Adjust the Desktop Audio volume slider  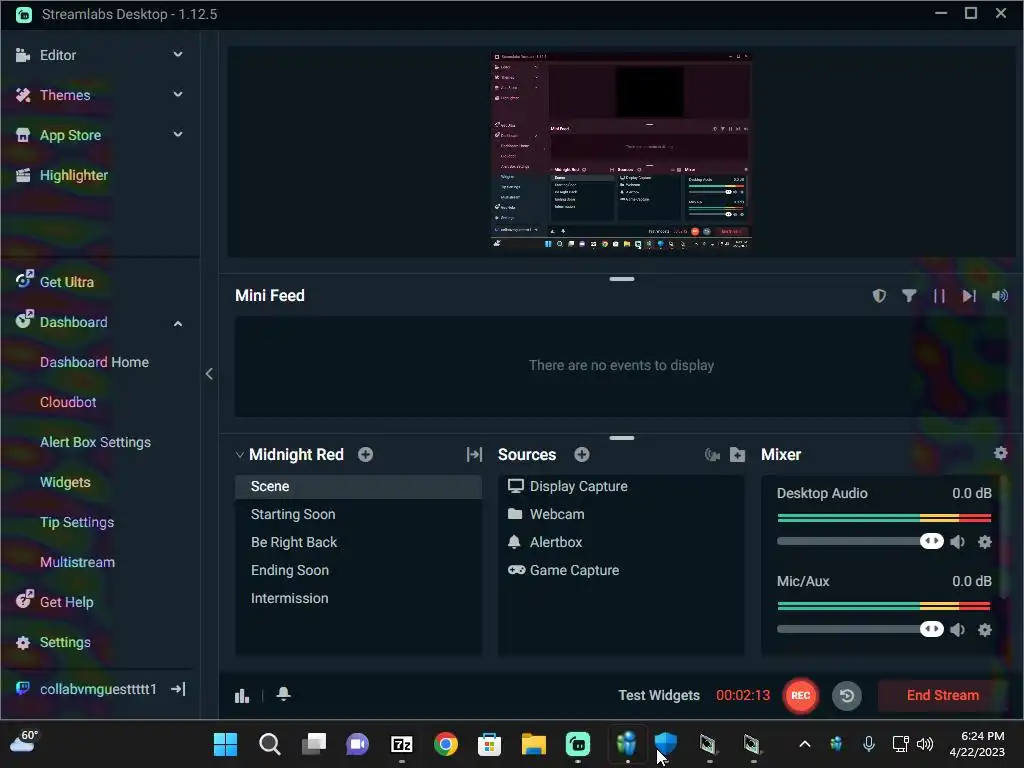pyautogui.click(x=932, y=541)
